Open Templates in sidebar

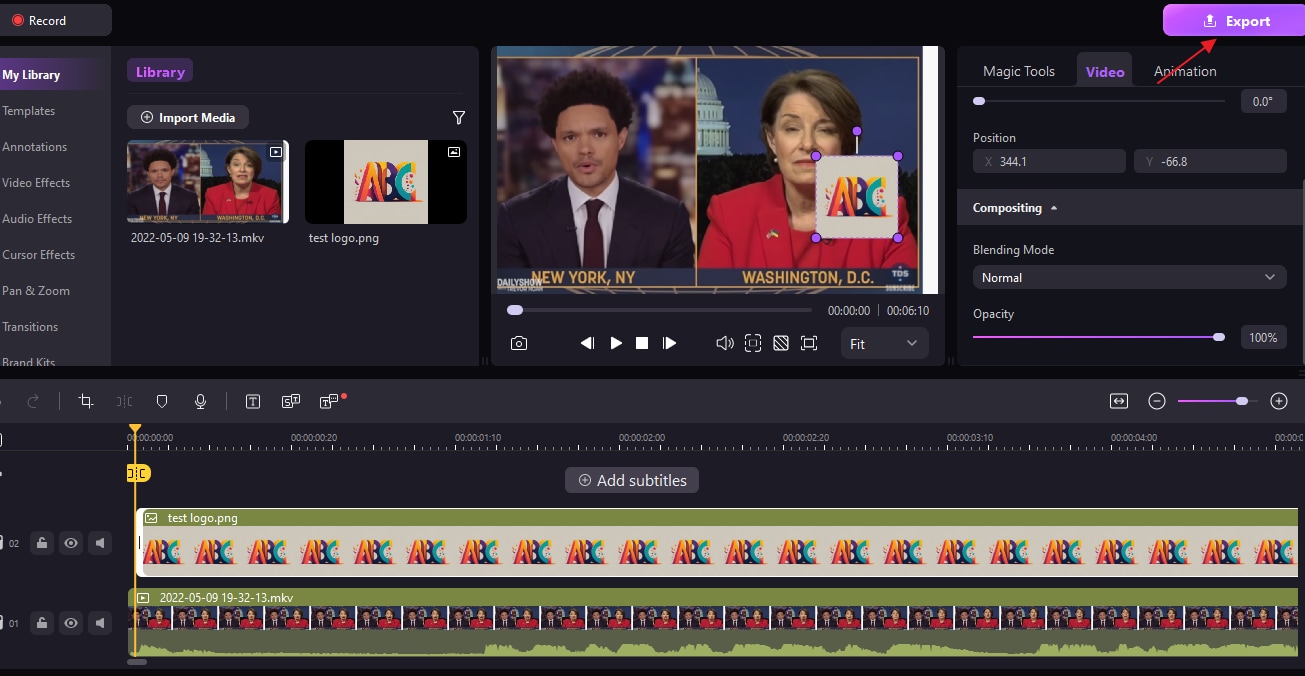tap(28, 111)
